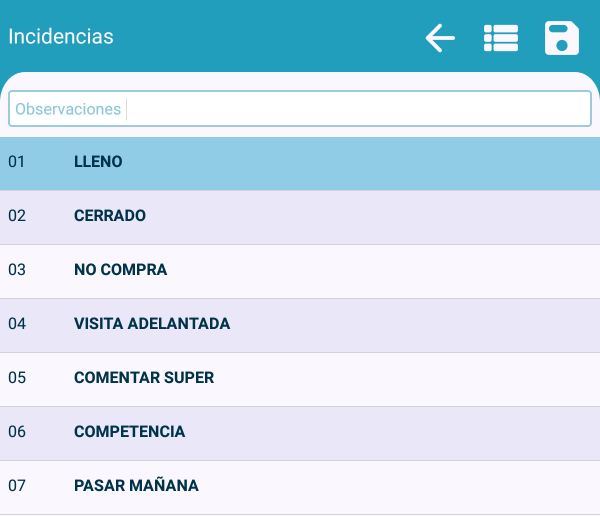Tap the back arrow icon
This screenshot has width=600, height=516.
coord(440,38)
